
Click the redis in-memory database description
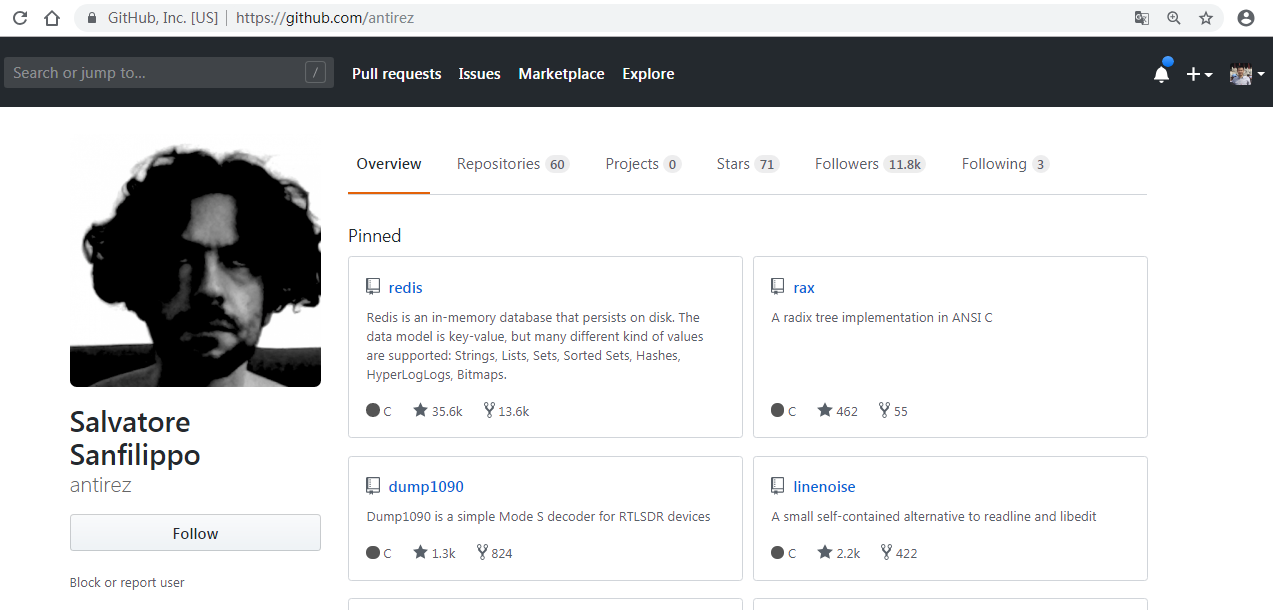click(535, 346)
